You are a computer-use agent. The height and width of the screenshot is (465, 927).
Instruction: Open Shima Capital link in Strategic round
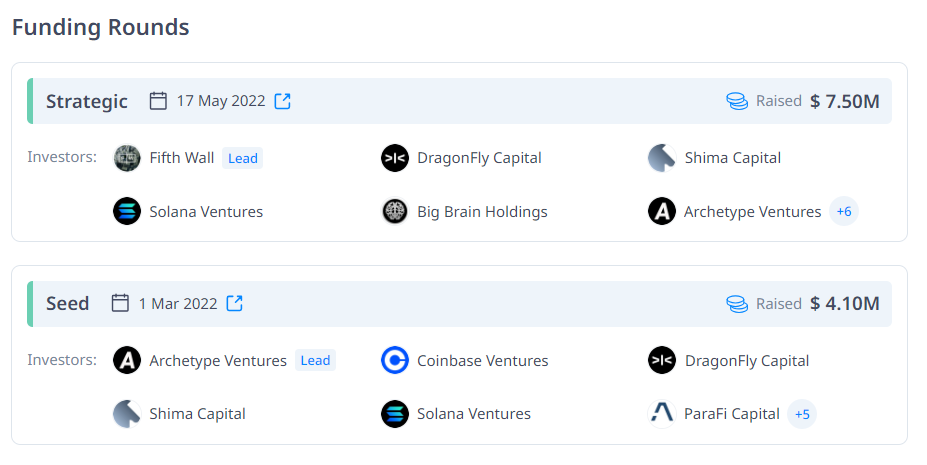[732, 158]
